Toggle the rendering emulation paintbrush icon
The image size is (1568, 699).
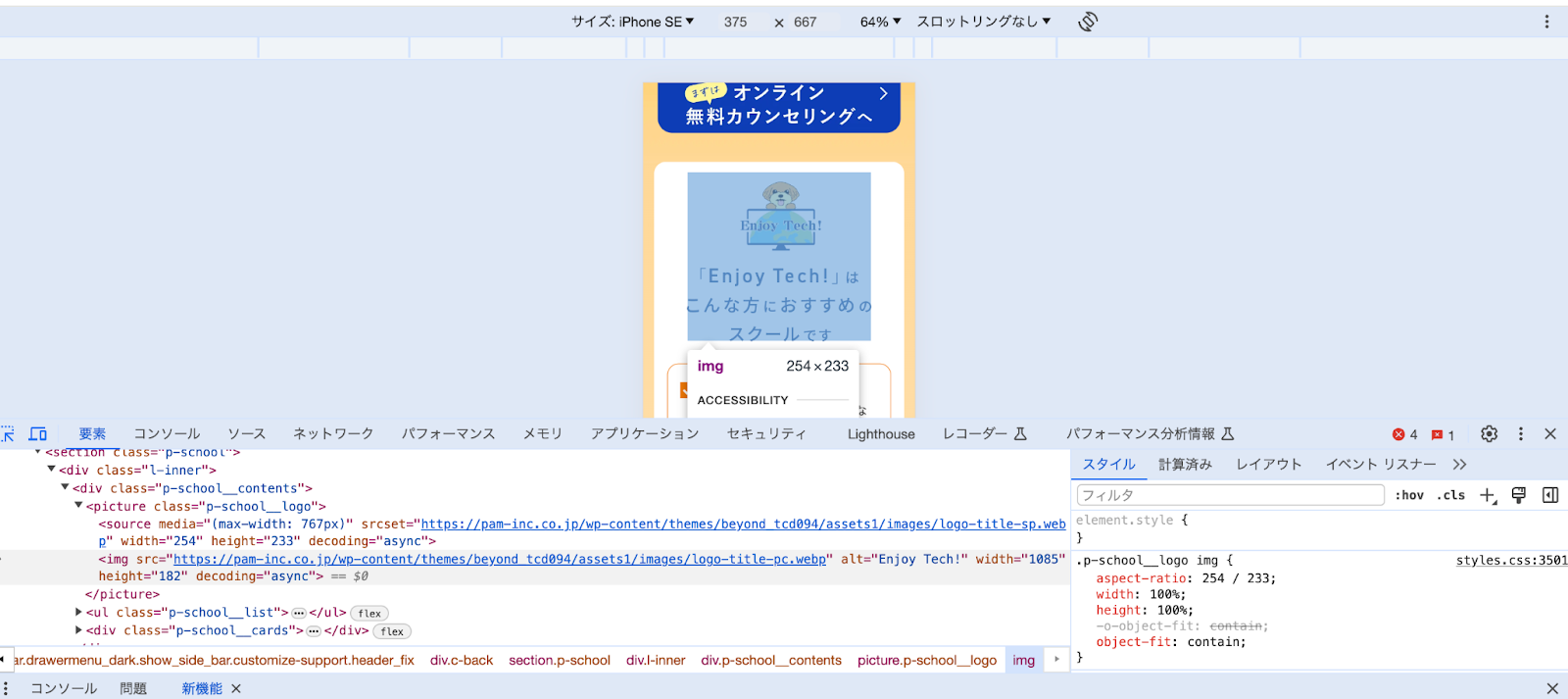tap(1519, 495)
